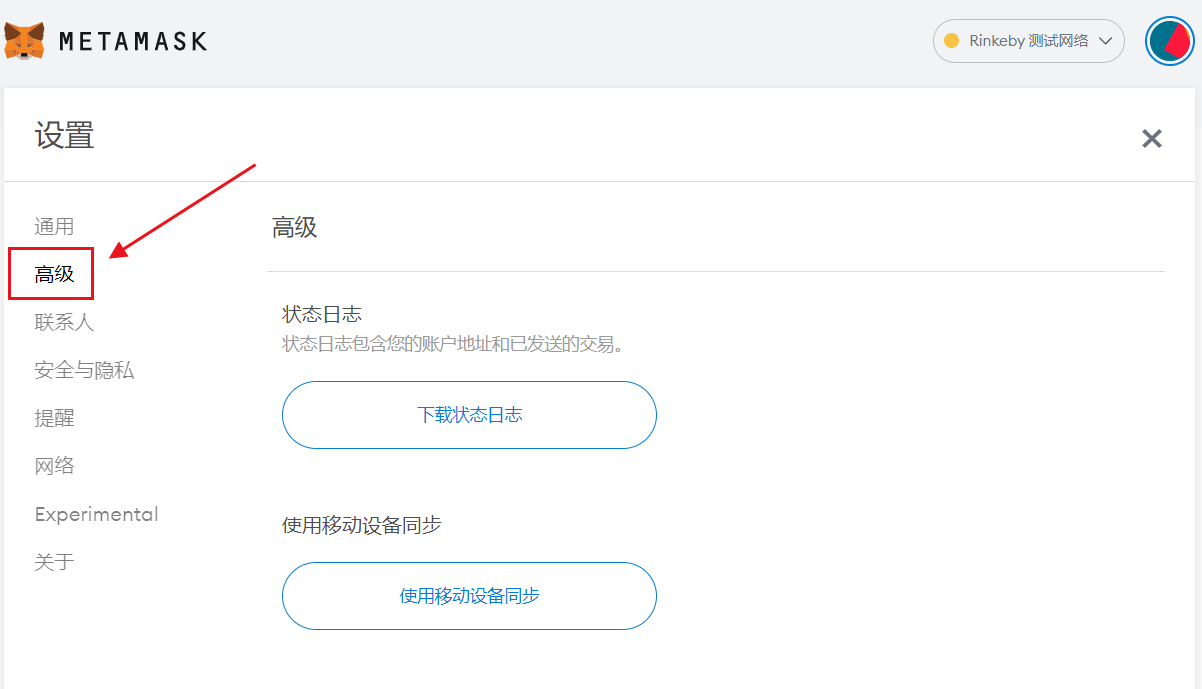Open the Experimental settings tab

(x=96, y=514)
